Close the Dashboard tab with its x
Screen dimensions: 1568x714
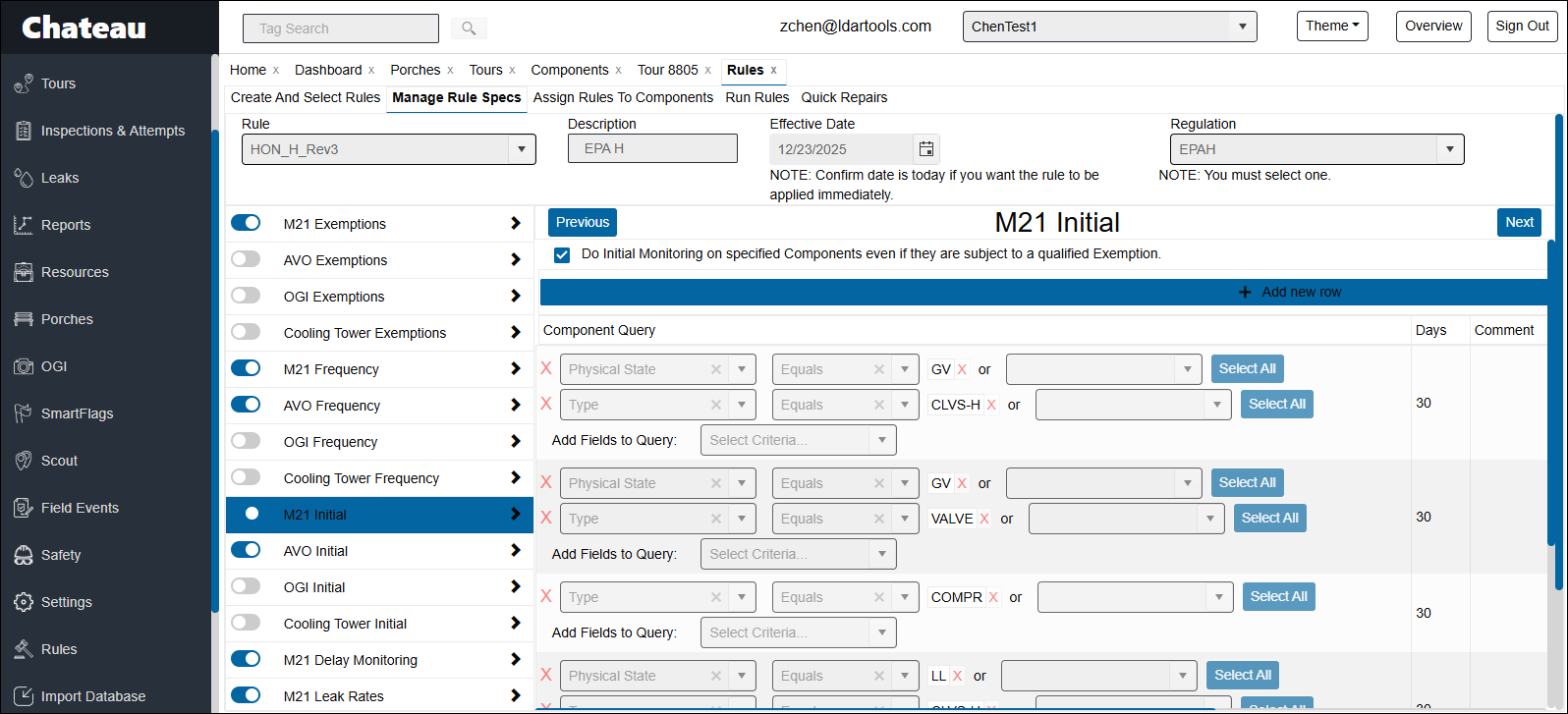tap(371, 70)
